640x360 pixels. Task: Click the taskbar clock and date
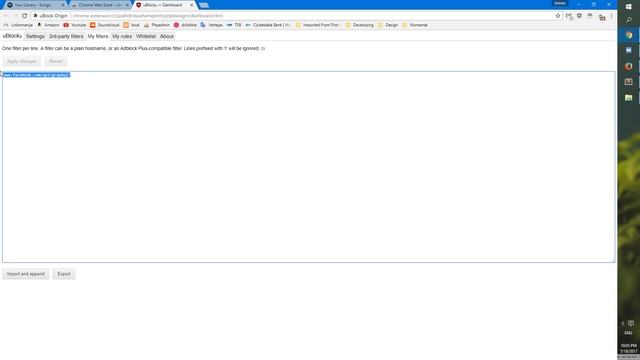tap(629, 348)
